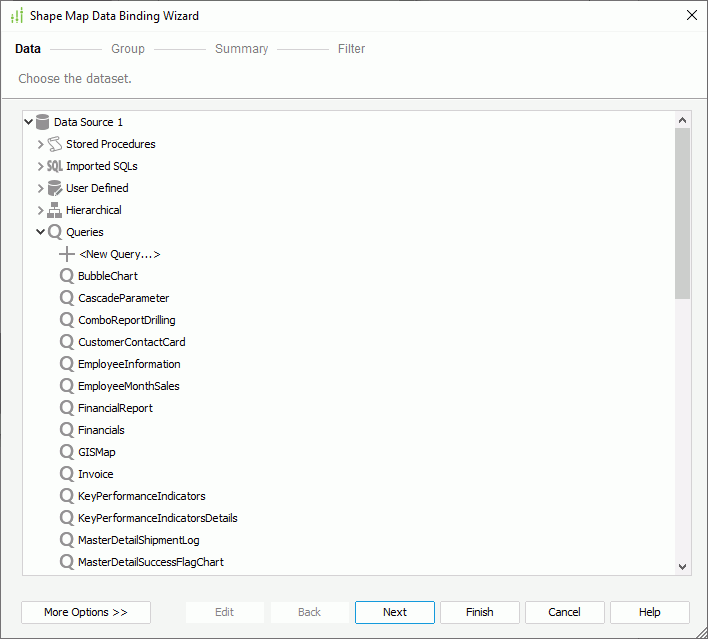Click the CascadeParameter query icon
708x639 pixels.
(x=67, y=298)
